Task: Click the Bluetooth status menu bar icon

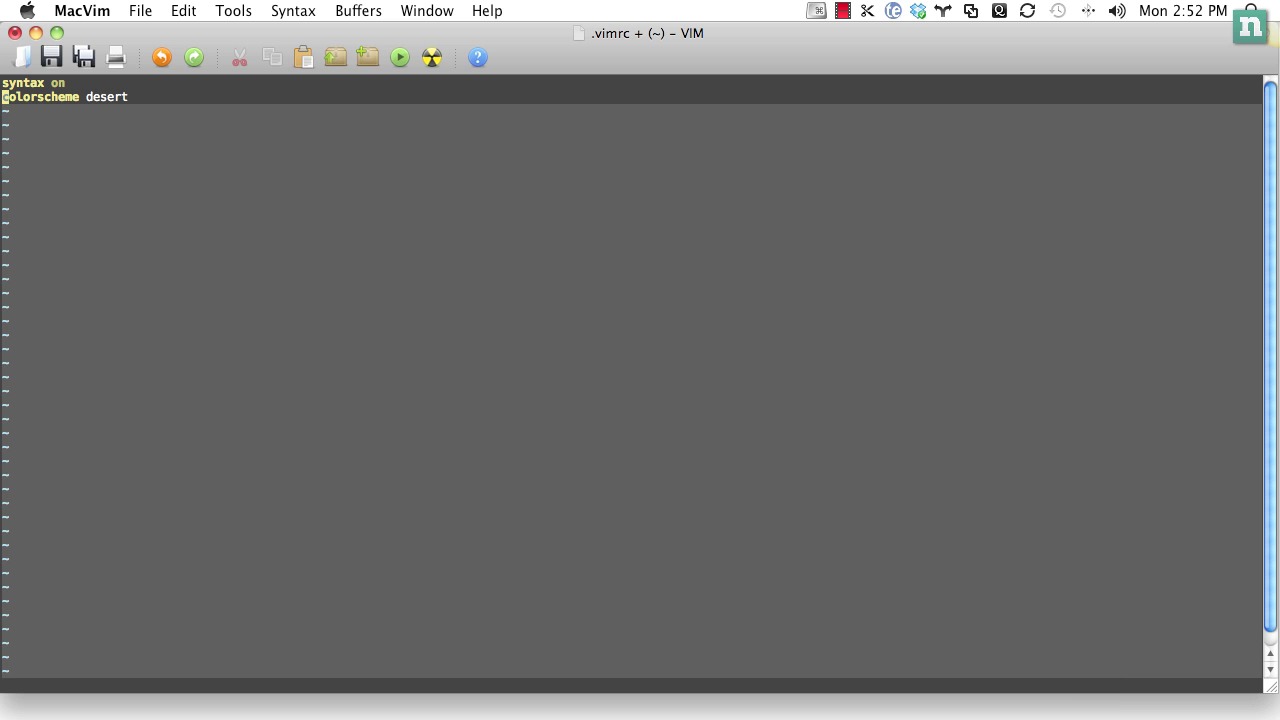Action: point(1088,11)
